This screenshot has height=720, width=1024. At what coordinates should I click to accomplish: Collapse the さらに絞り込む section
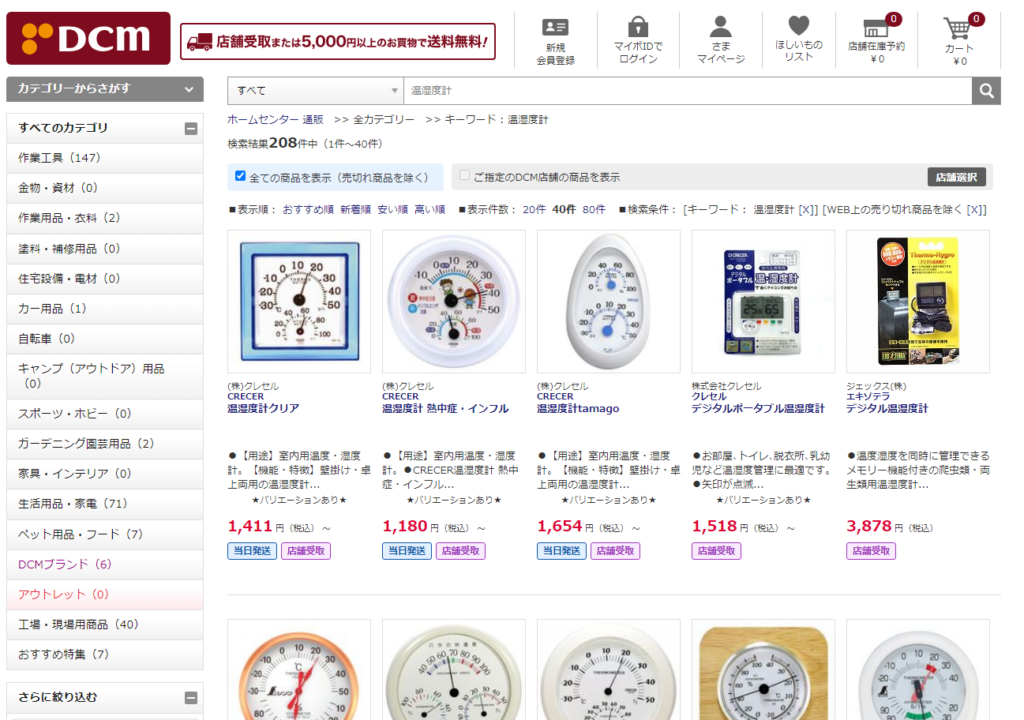coord(191,698)
